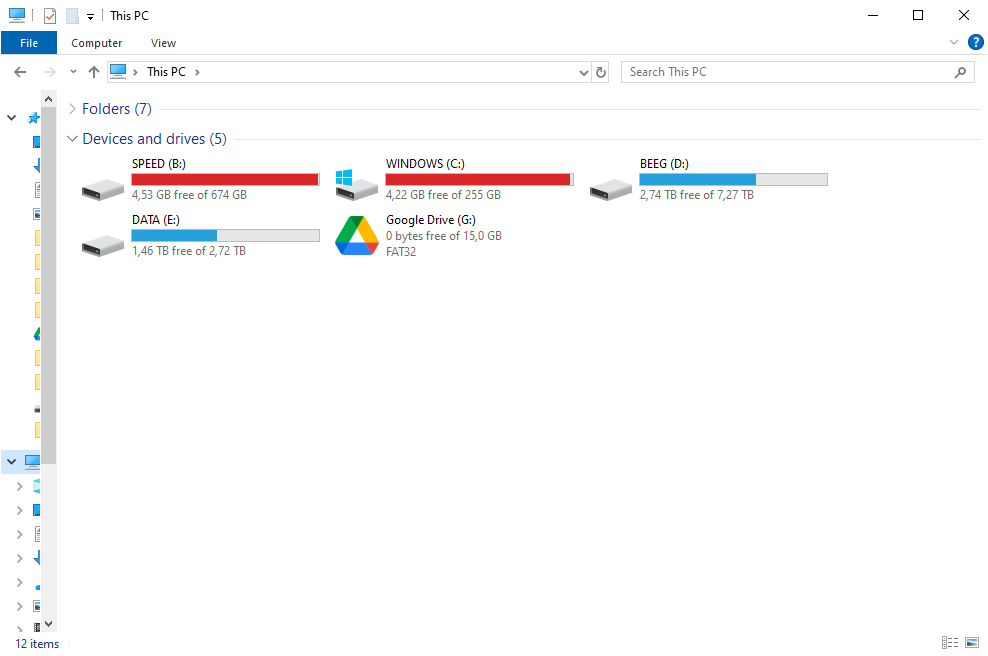988x656 pixels.
Task: Expand the Folders (7) group
Action: (x=72, y=109)
